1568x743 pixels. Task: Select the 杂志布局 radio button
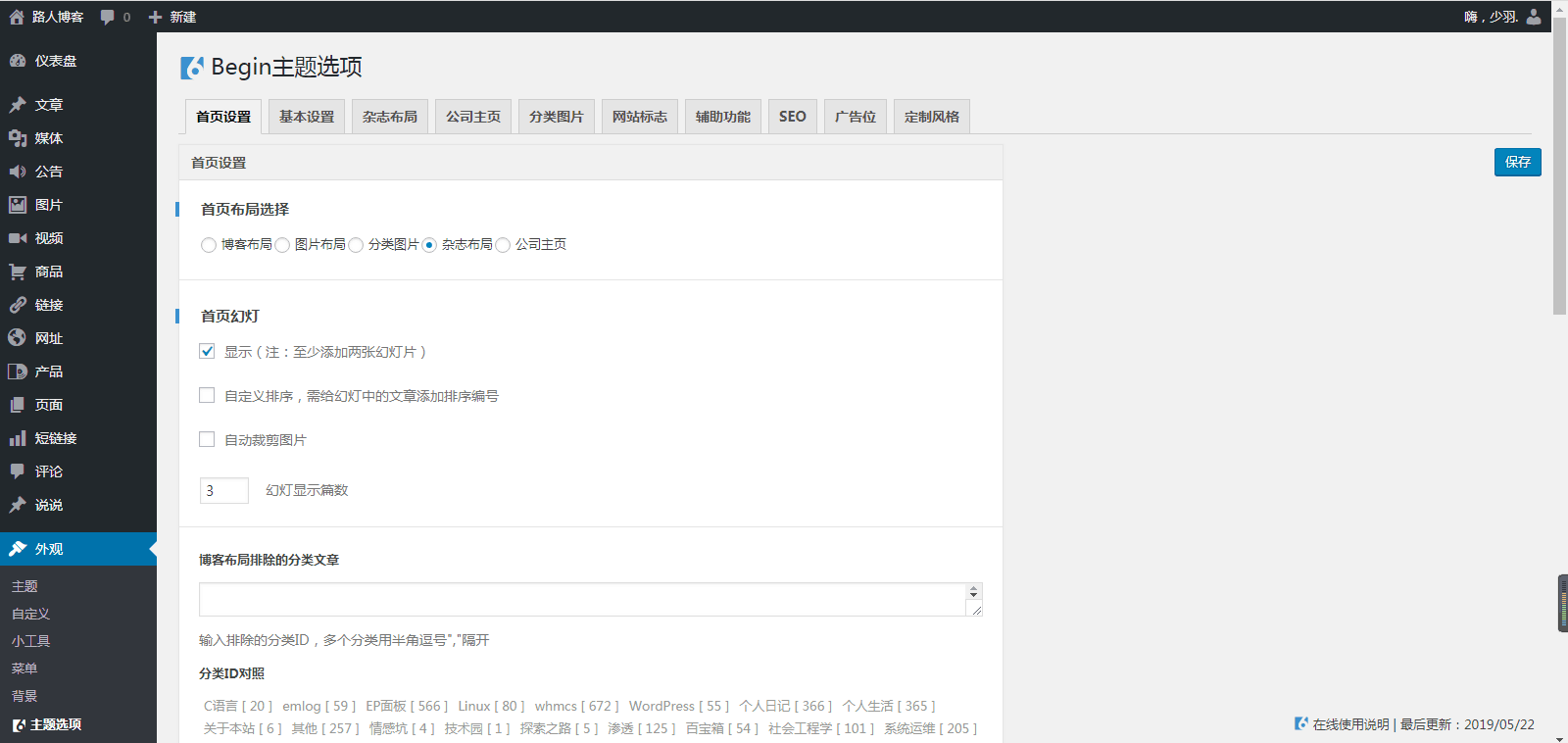(x=429, y=245)
